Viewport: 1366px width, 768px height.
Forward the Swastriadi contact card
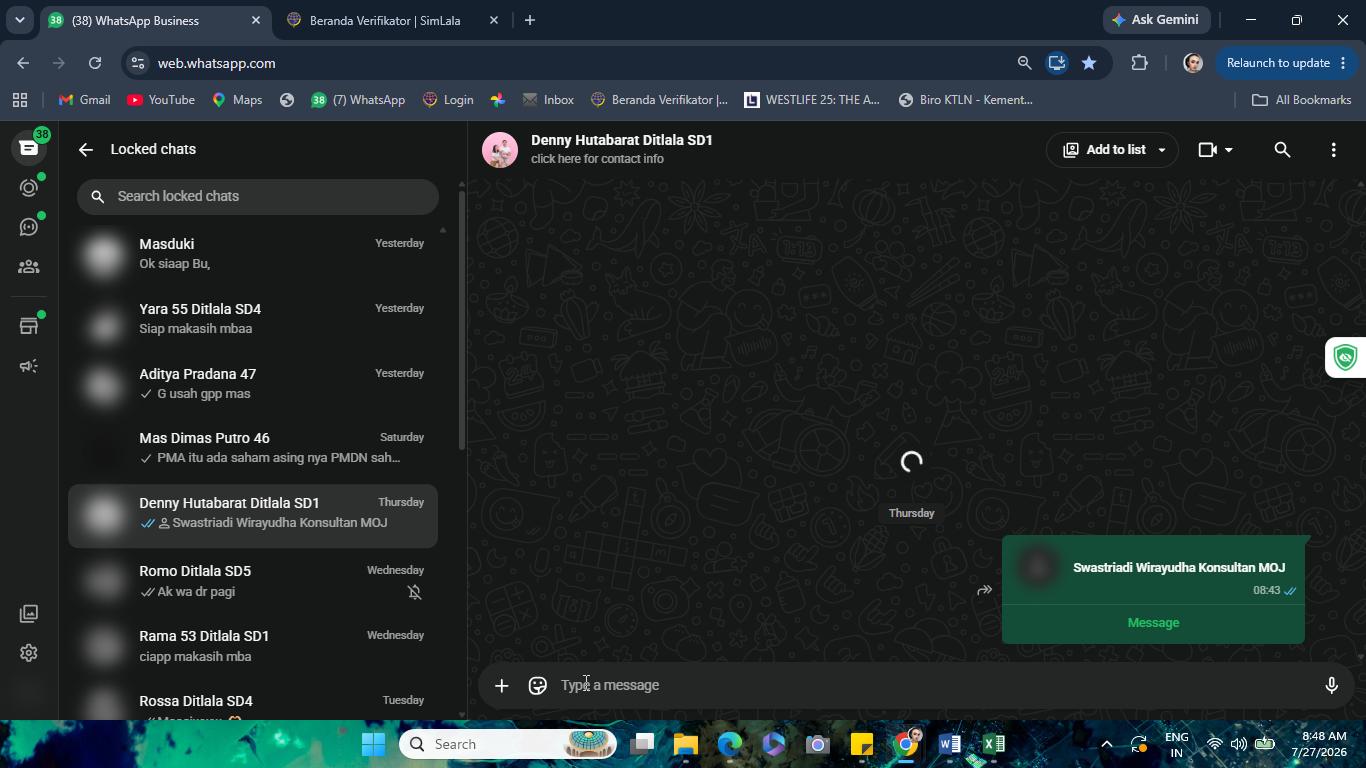(985, 590)
